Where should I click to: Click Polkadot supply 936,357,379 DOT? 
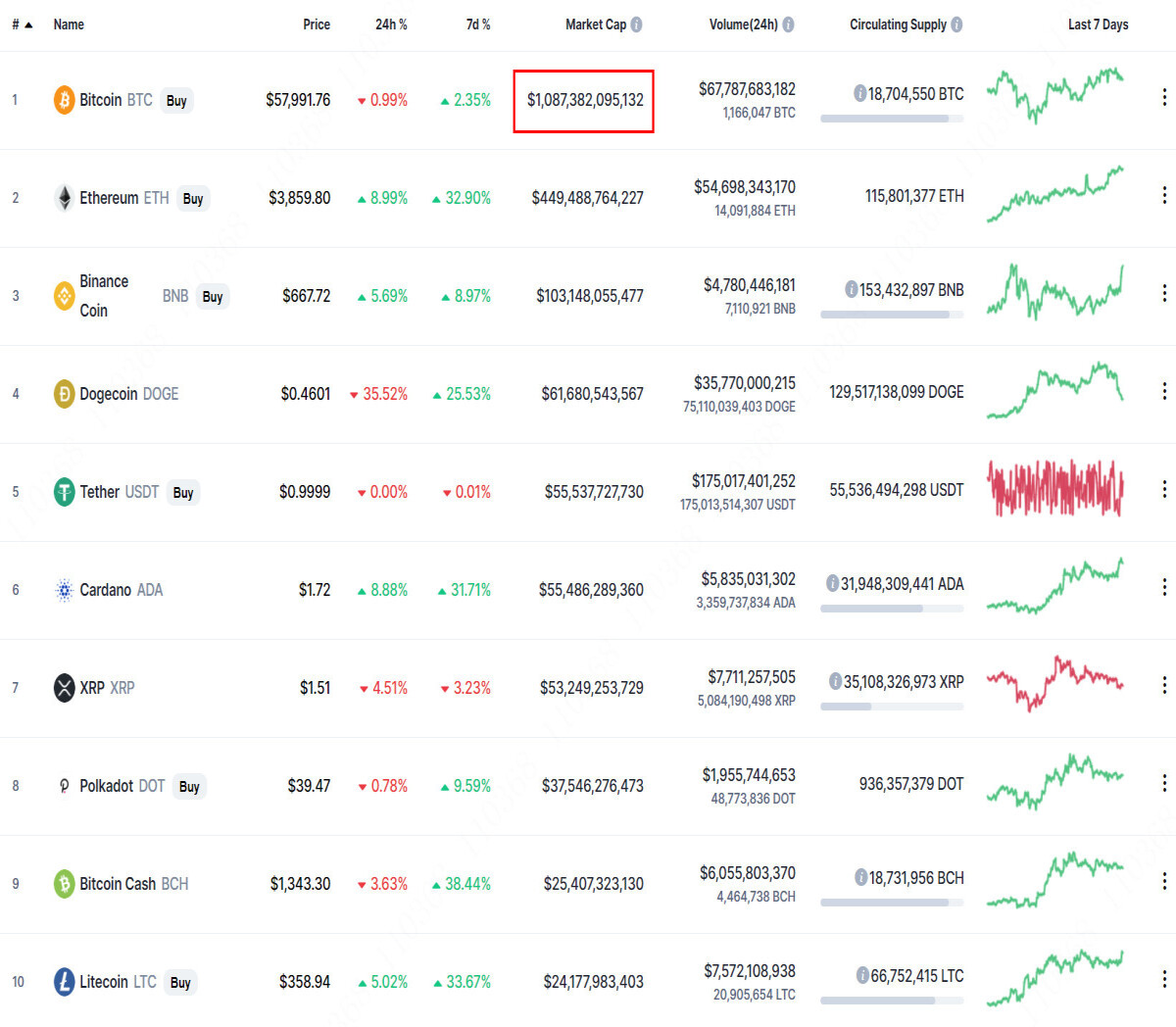pos(911,784)
